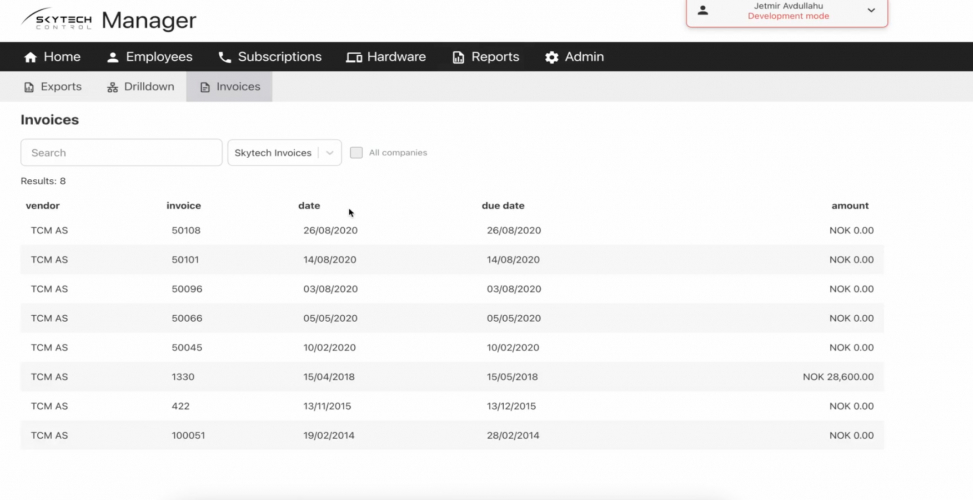Click the due date 05/05/2020
Screen dimensions: 973x500
pyautogui.click(x=514, y=318)
